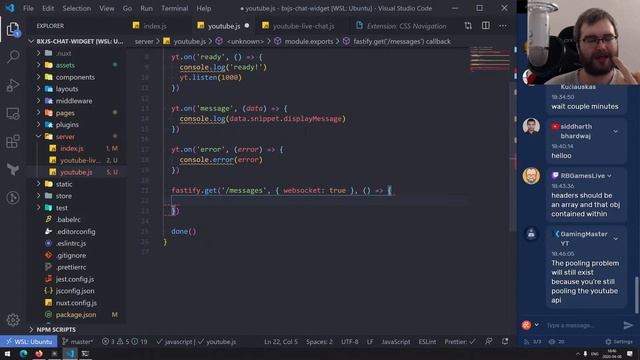
Task: Switch to Extension: CSS Navigation tab
Action: [406, 26]
